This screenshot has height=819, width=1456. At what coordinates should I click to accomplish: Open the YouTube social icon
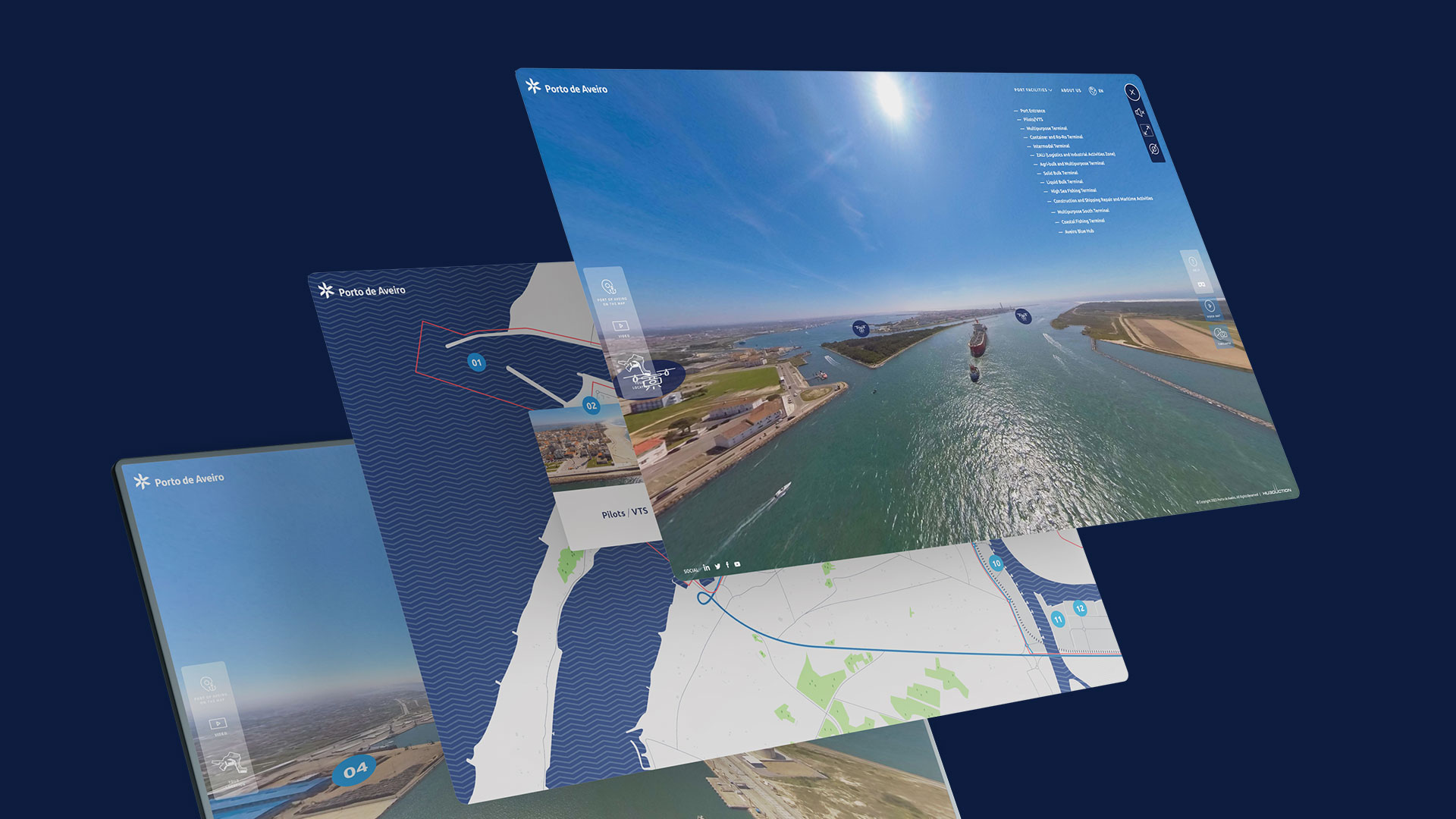click(x=737, y=564)
